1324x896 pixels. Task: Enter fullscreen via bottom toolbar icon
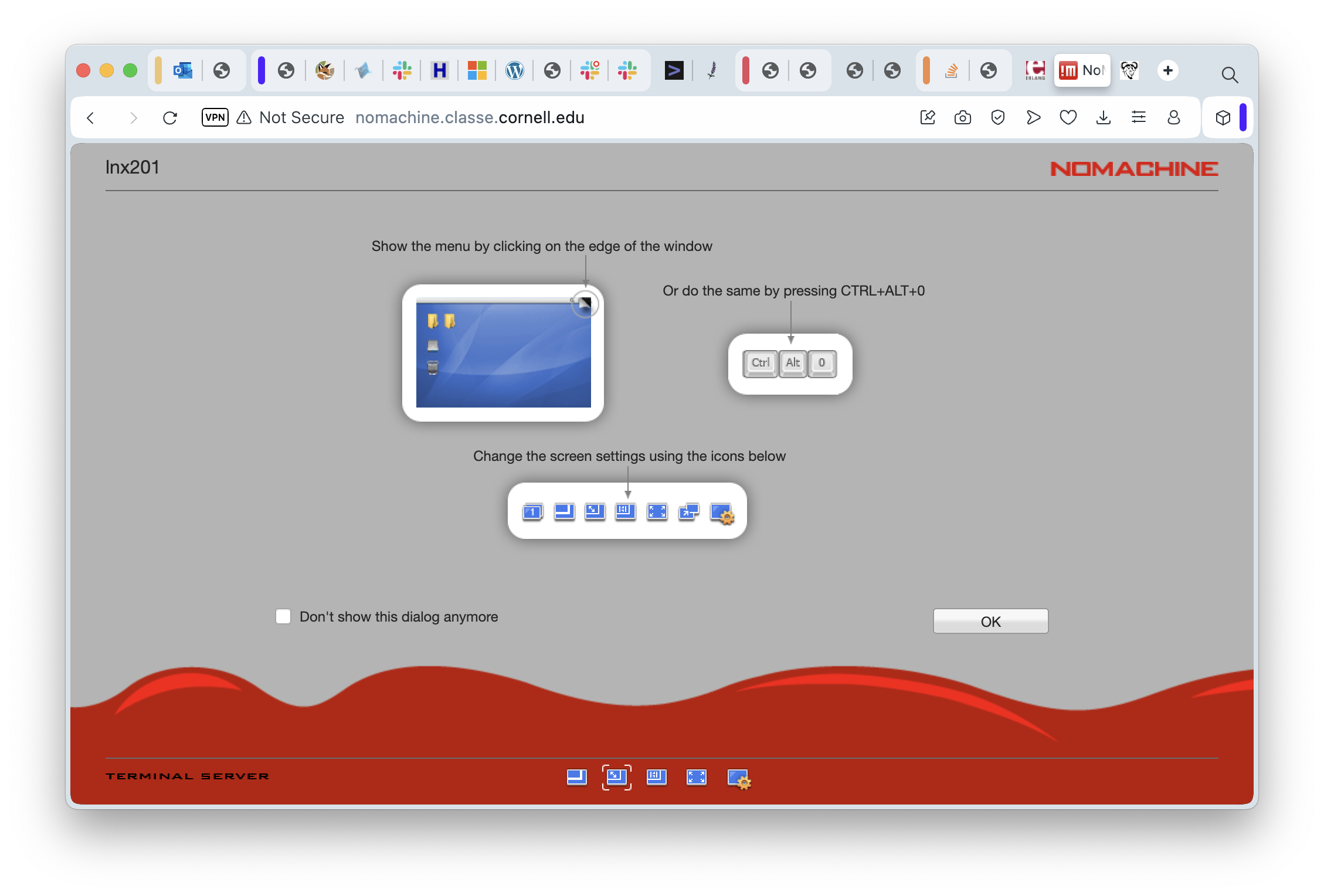pos(696,778)
